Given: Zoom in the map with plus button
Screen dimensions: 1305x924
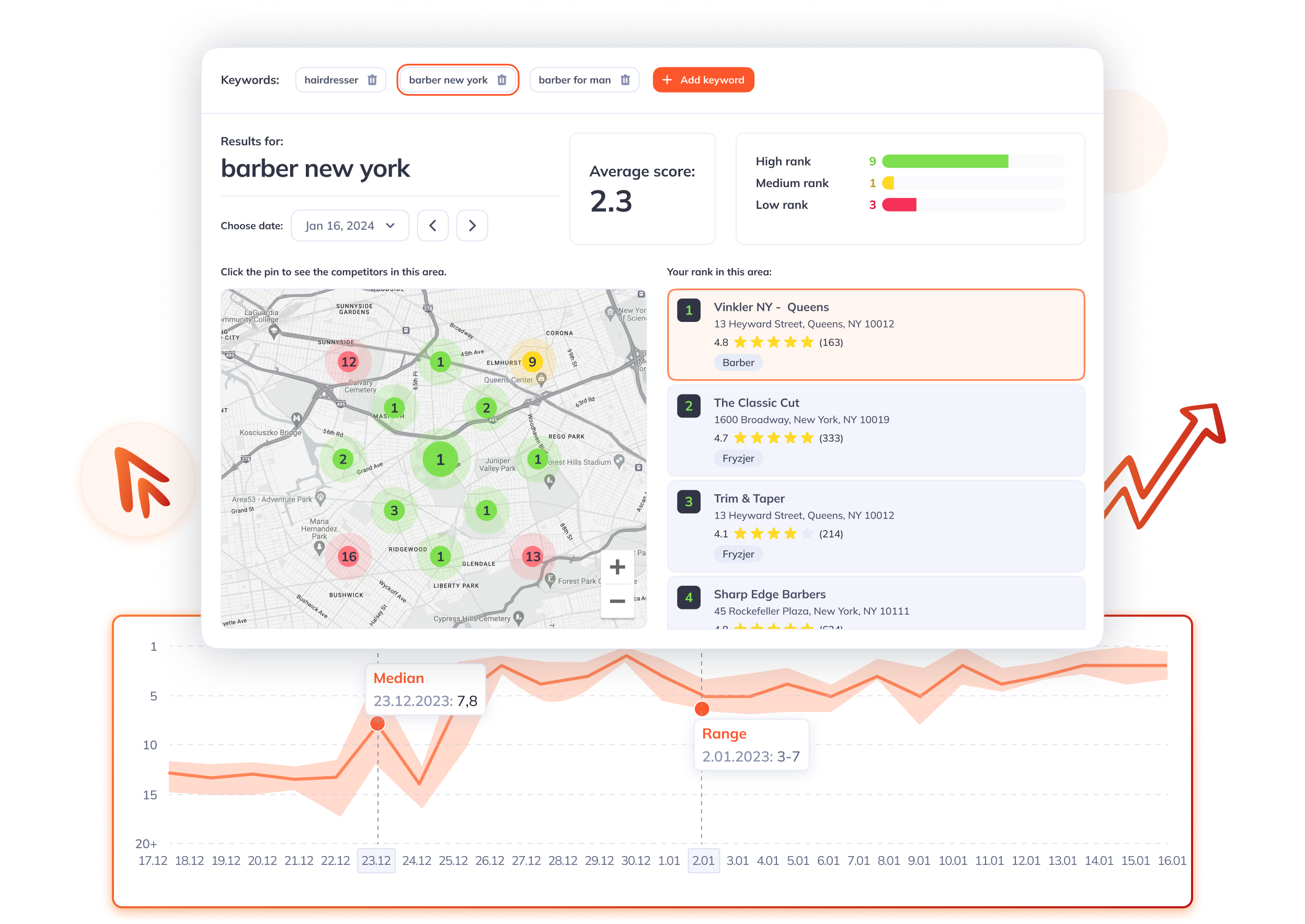Looking at the screenshot, I should 617,567.
